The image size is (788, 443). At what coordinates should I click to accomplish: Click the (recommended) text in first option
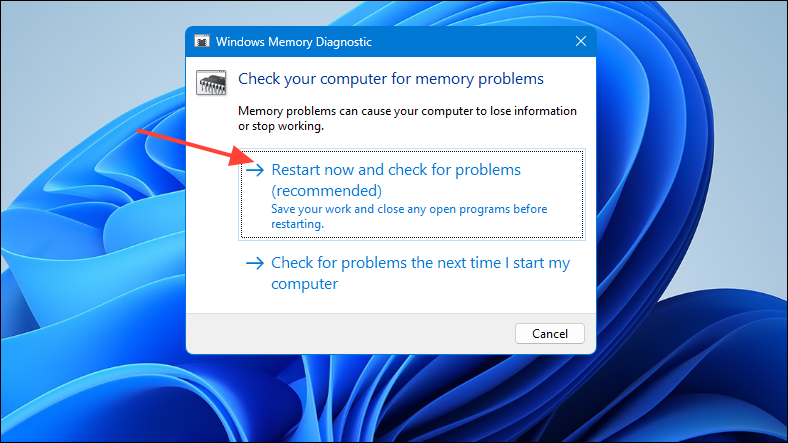click(327, 191)
